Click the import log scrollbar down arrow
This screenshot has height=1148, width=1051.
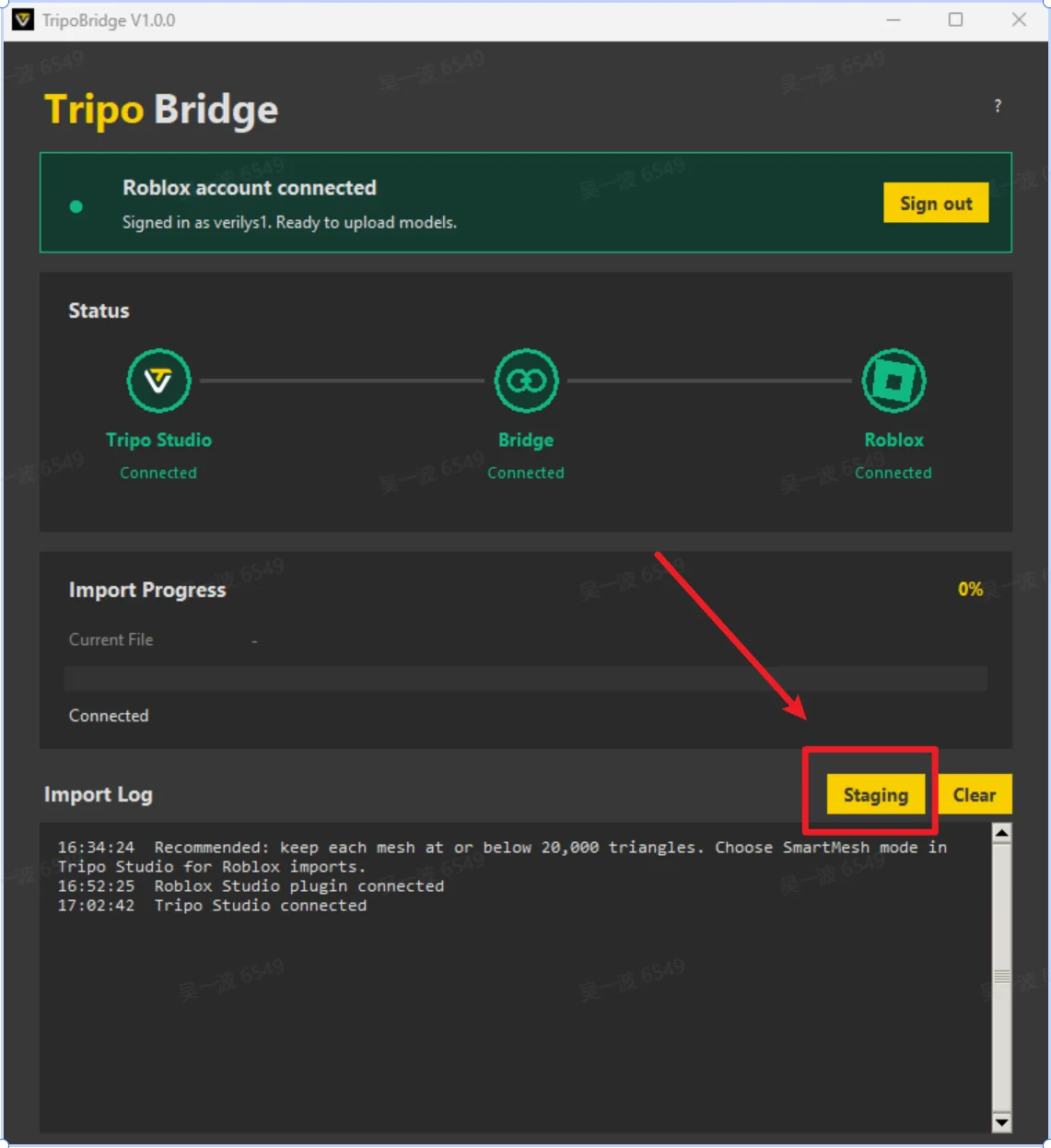pyautogui.click(x=1001, y=1122)
